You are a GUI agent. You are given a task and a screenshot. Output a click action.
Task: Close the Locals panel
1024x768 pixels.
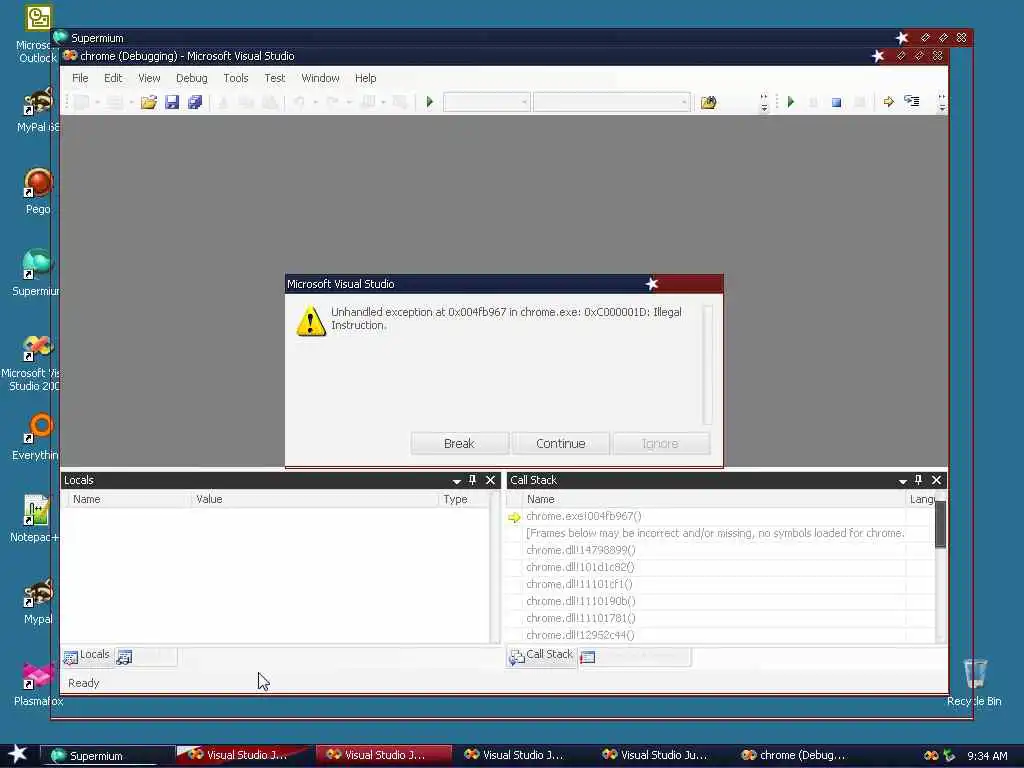(490, 480)
